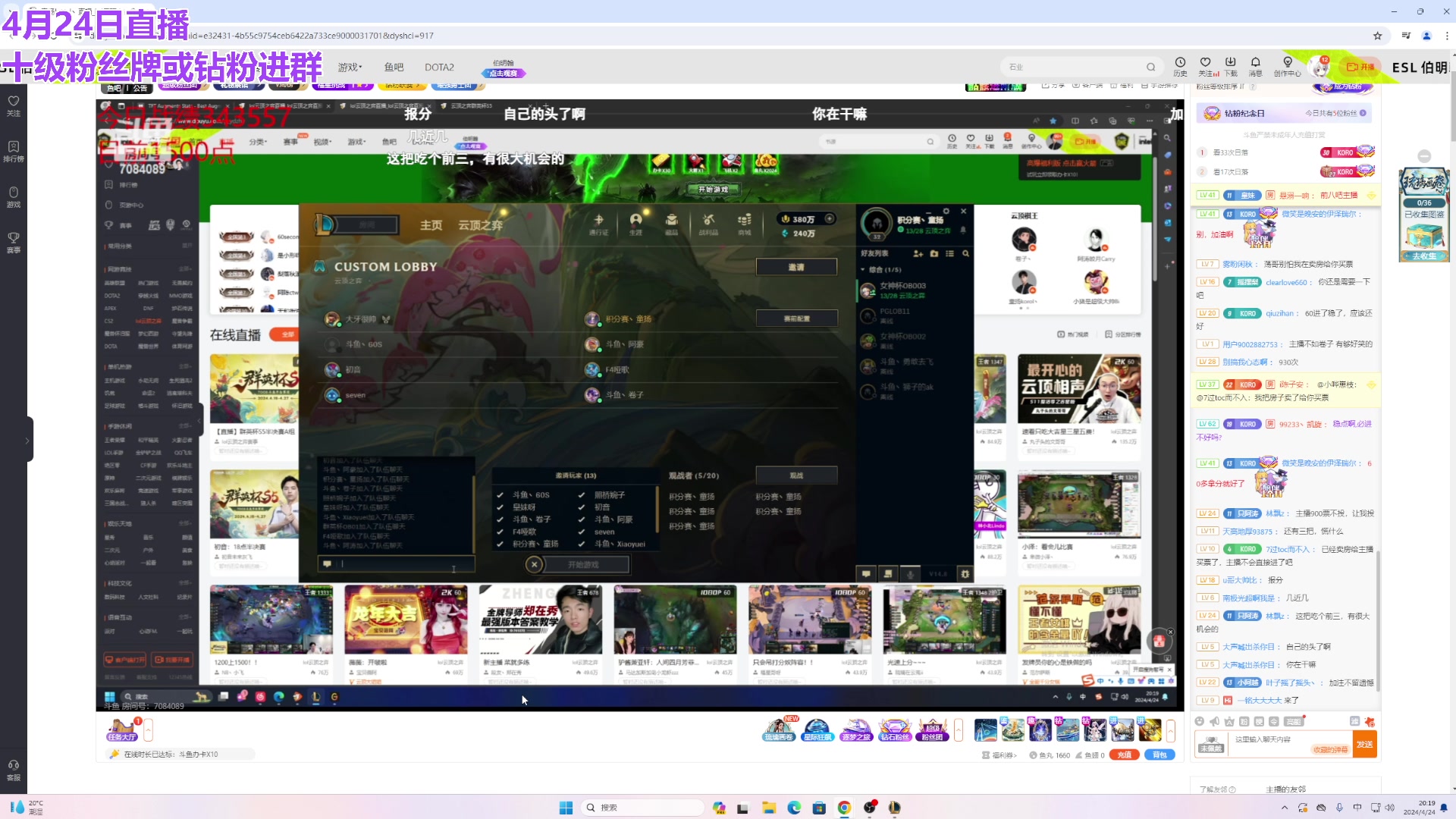Toggle the 未佩戴 fan badge selector
Image resolution: width=1456 pixels, height=819 pixels.
pyautogui.click(x=1210, y=744)
